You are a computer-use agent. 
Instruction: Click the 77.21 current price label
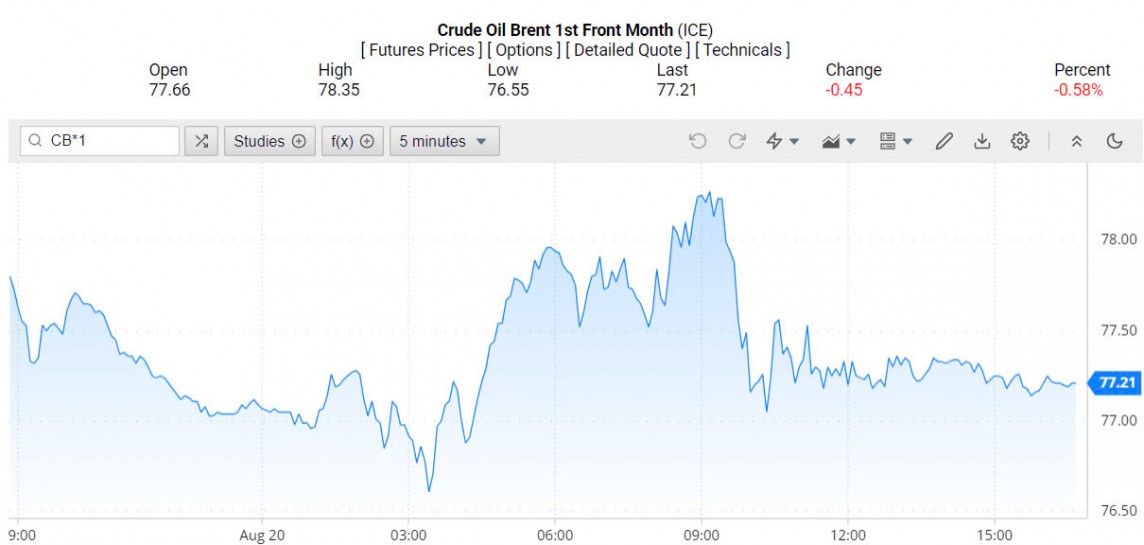1117,383
